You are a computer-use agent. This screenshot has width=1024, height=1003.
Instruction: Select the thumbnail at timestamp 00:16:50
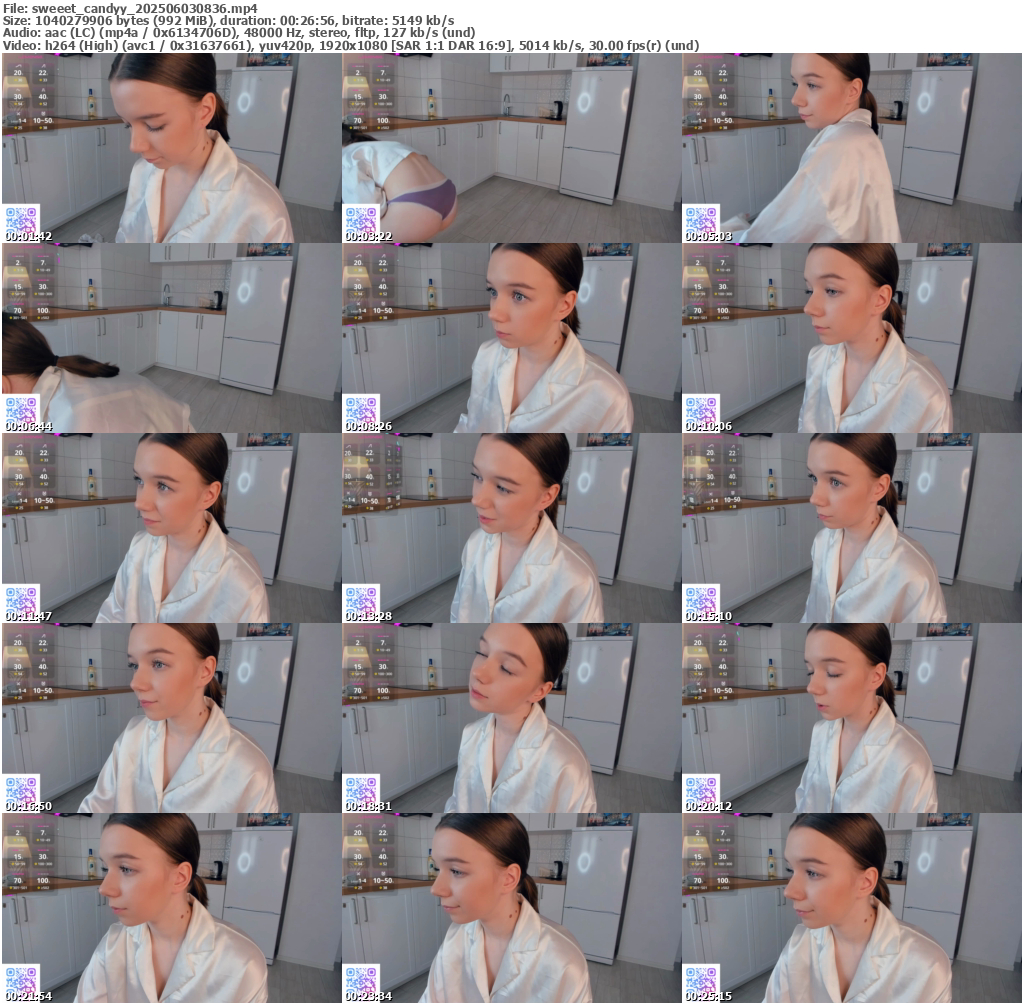[172, 718]
